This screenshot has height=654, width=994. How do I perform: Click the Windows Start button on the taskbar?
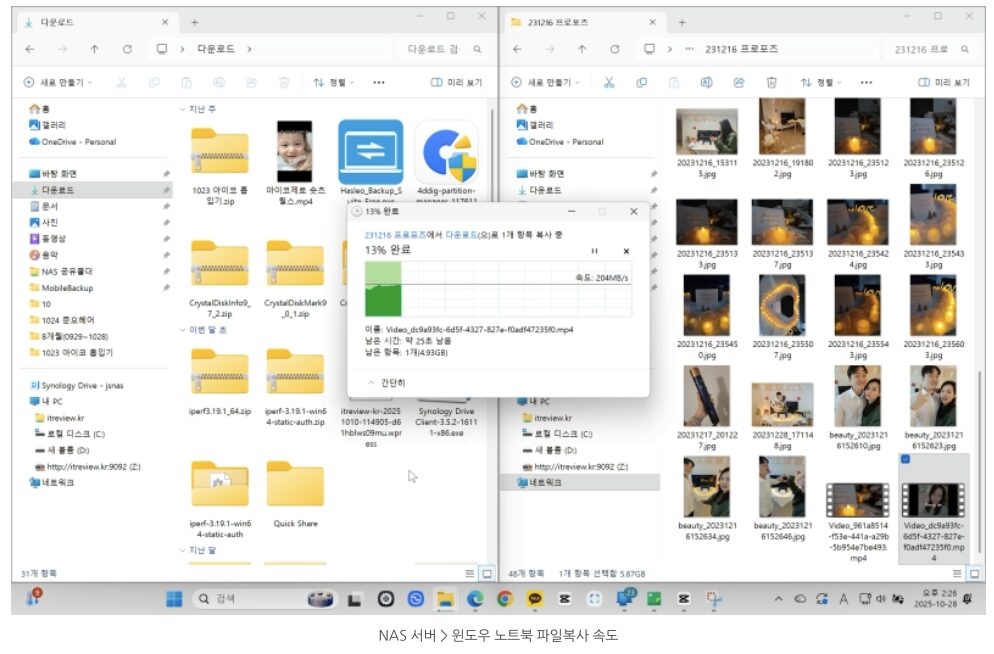tap(174, 599)
